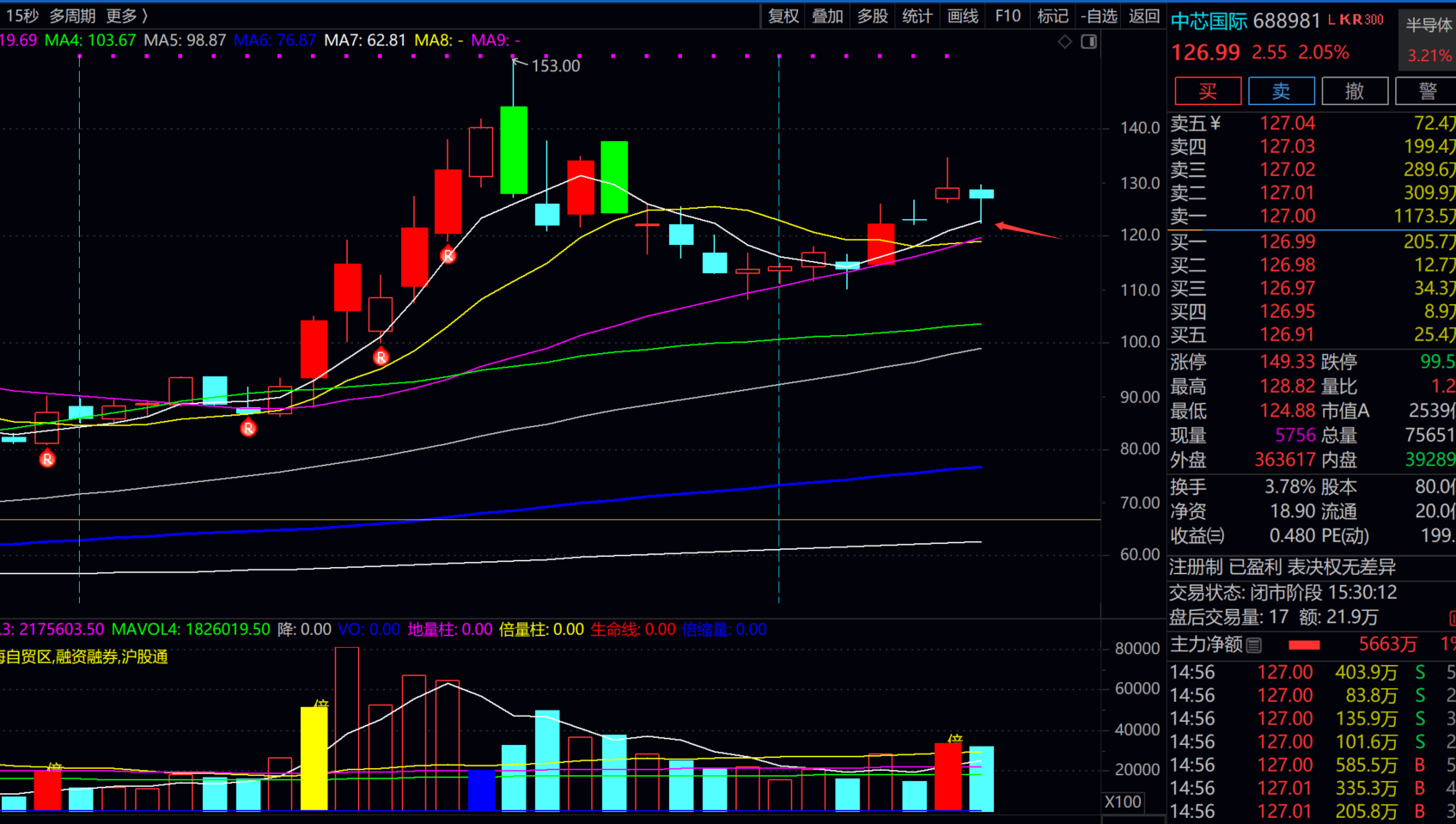Open the 多周期 multi-period view

(x=72, y=15)
